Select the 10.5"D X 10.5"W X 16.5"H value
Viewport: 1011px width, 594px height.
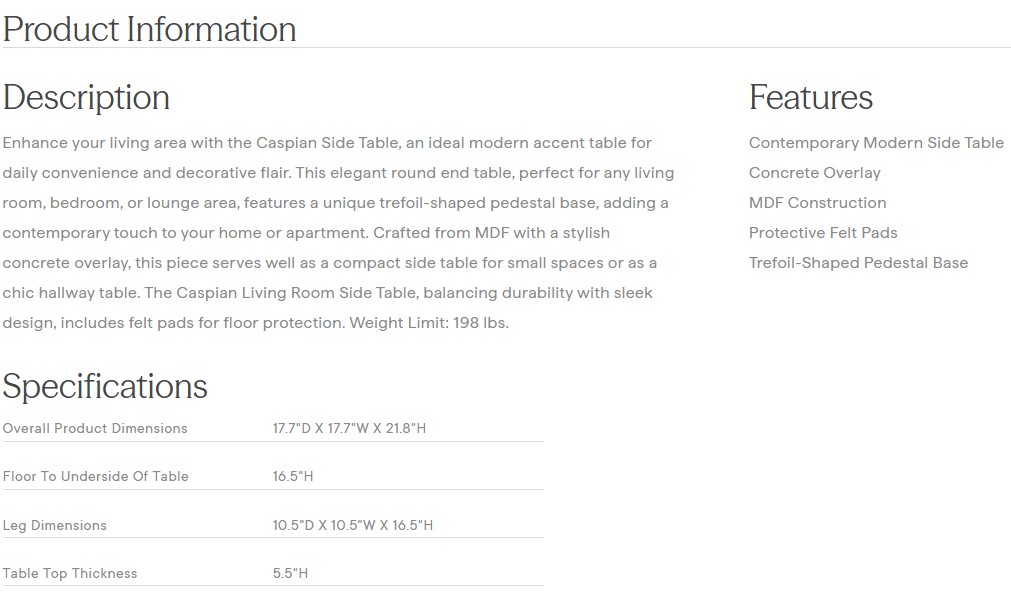coord(353,525)
